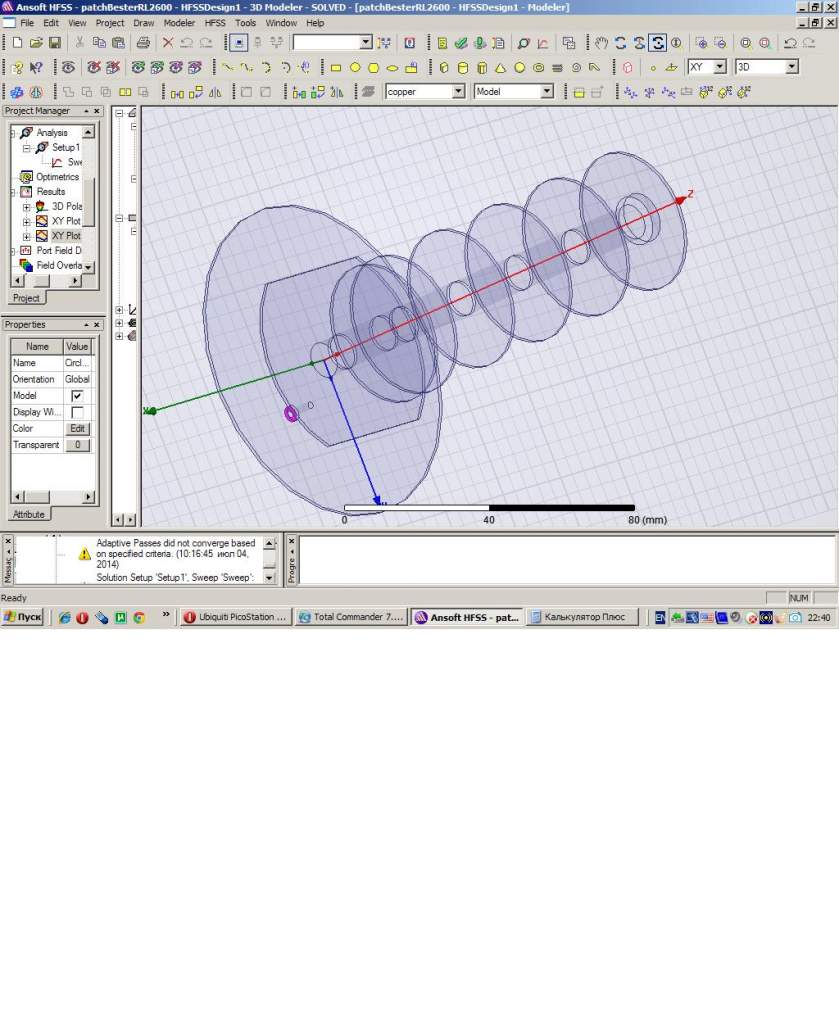
Task: Select the Draw rectangle tool
Action: pos(336,67)
